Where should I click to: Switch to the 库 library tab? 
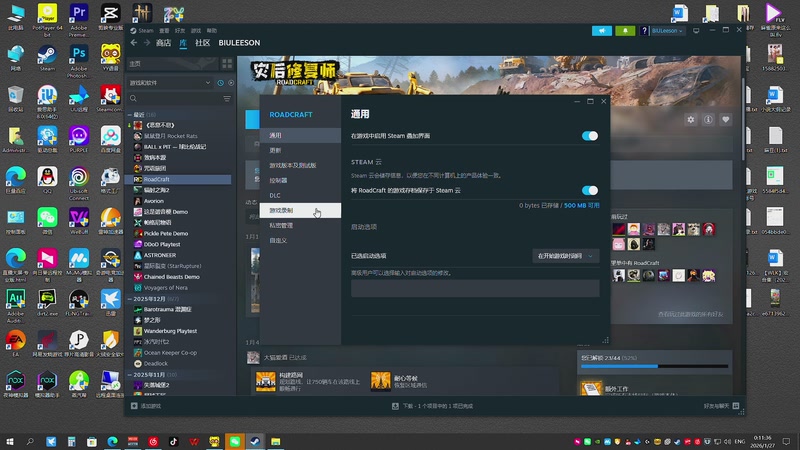point(183,43)
